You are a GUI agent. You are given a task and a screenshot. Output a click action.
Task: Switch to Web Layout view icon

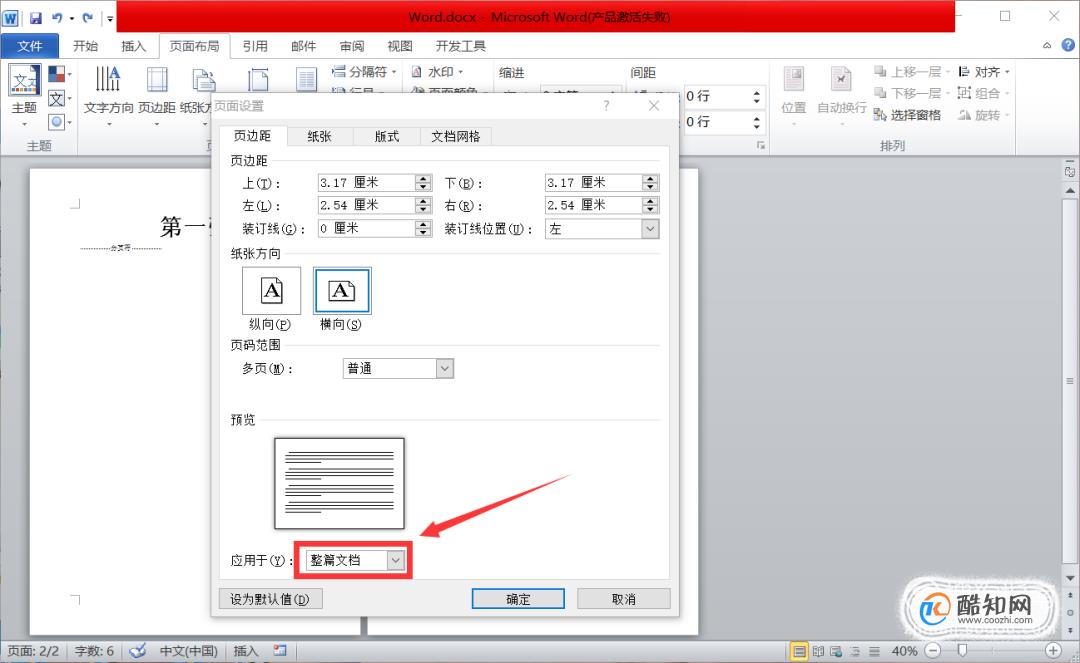836,651
